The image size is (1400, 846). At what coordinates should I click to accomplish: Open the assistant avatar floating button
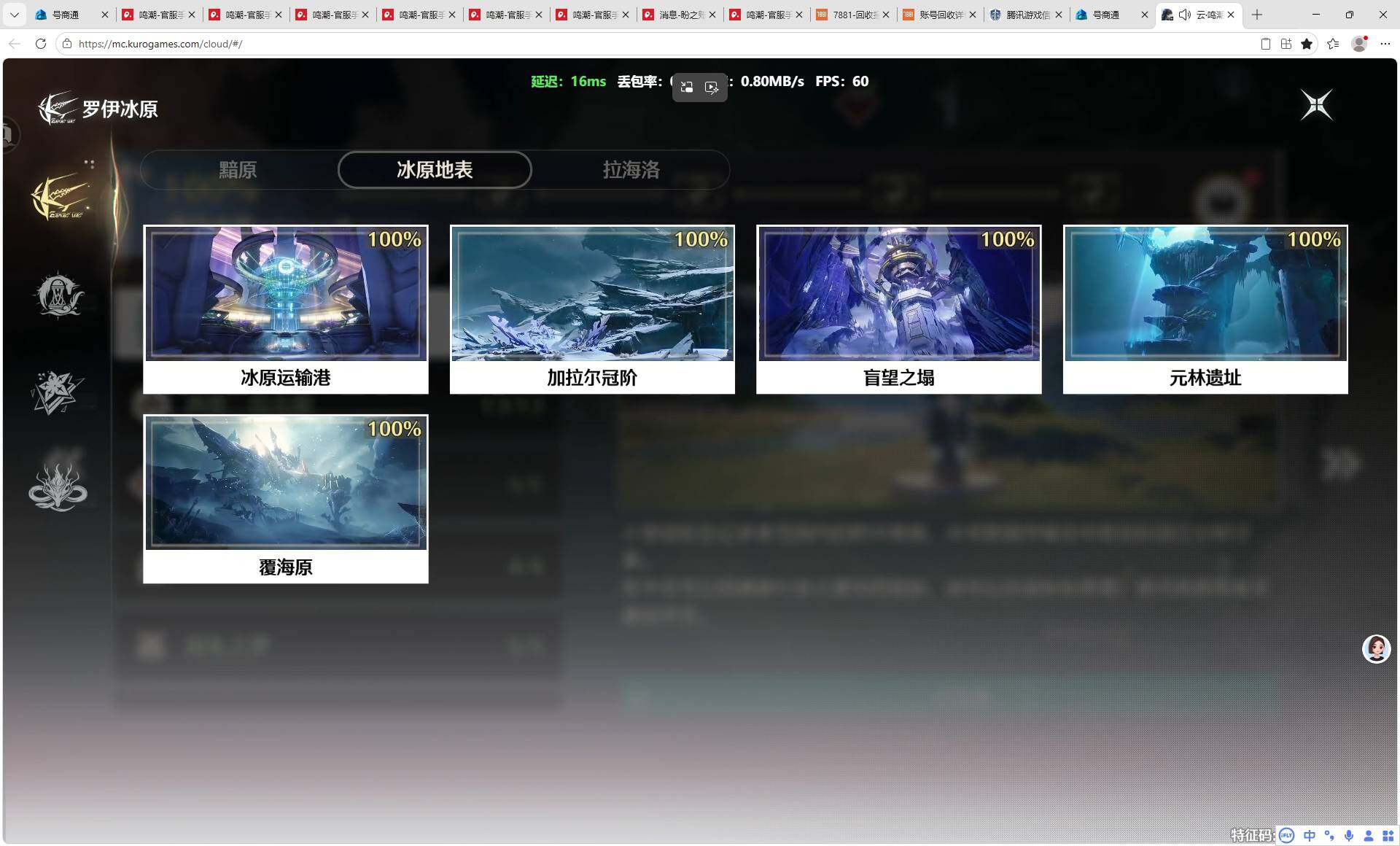click(1376, 648)
